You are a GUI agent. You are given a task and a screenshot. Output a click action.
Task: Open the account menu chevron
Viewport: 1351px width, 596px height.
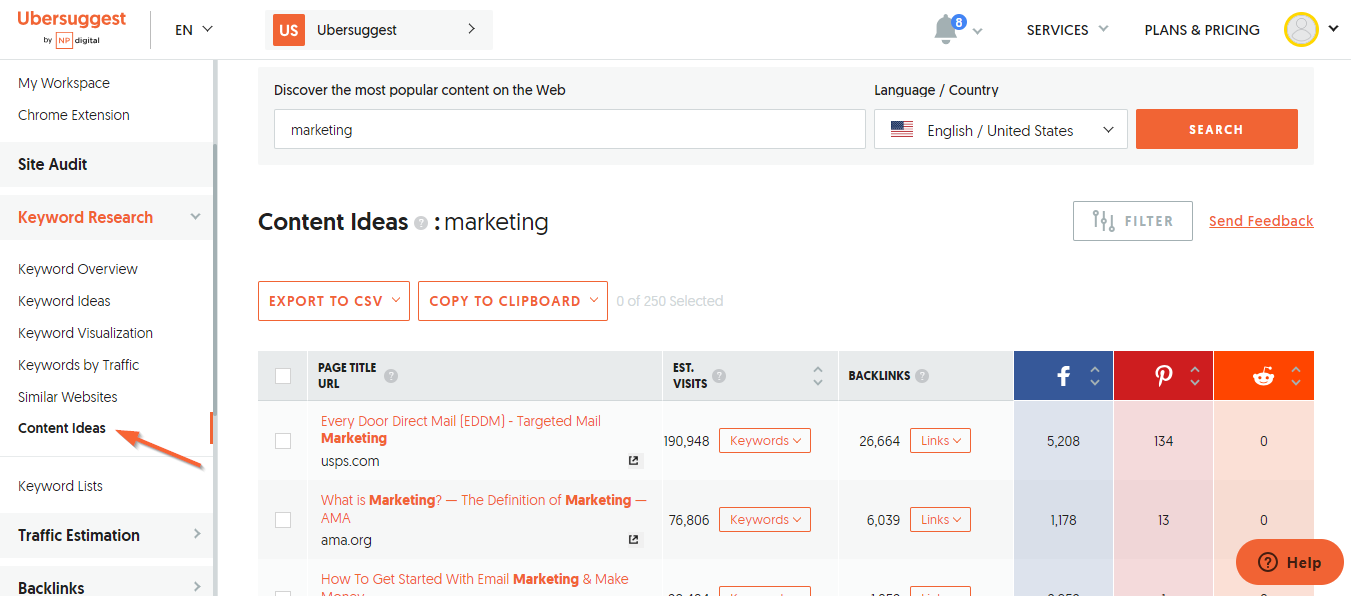(x=1333, y=29)
